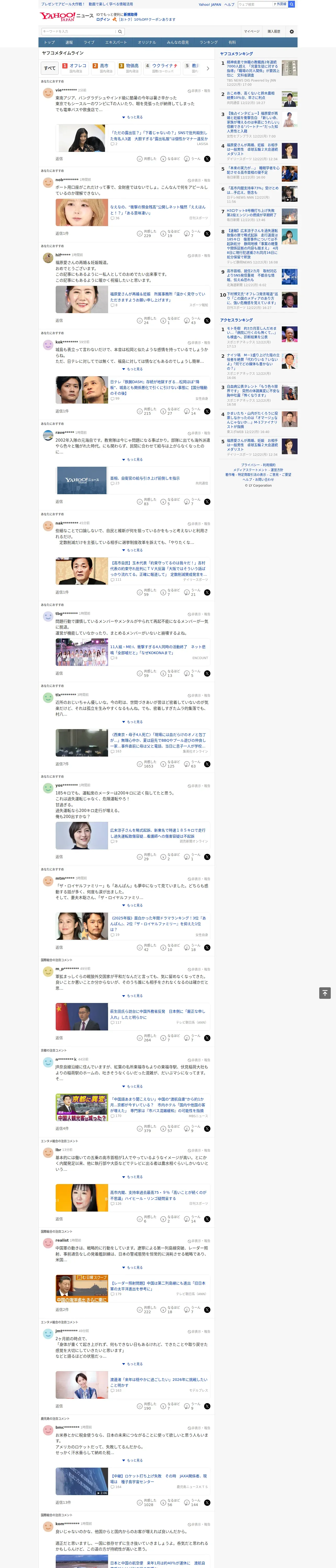Click the Yahoo! JAPAN ニュース logo
Viewport: 336px width, 1568px height.
66,16
